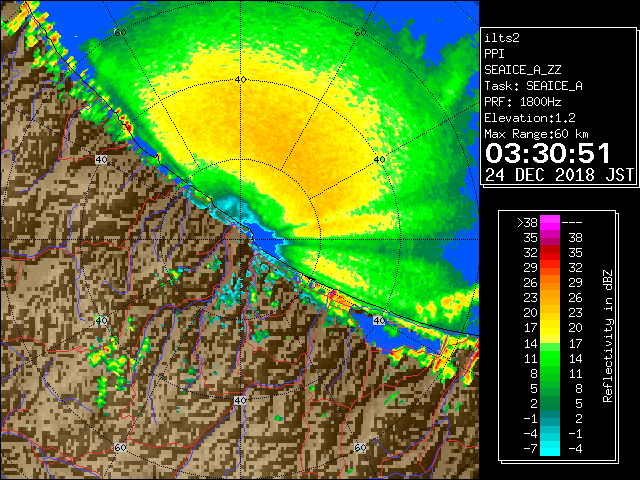The width and height of the screenshot is (640, 480).
Task: Click the '24 DEC 2018 JST' date
Action: (560, 175)
